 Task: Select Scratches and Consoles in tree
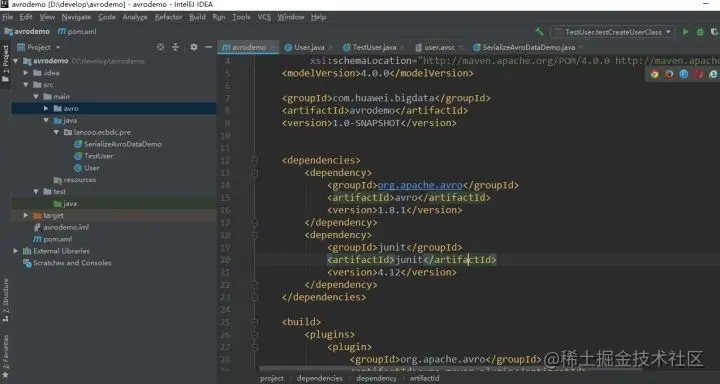pyautogui.click(x=67, y=263)
